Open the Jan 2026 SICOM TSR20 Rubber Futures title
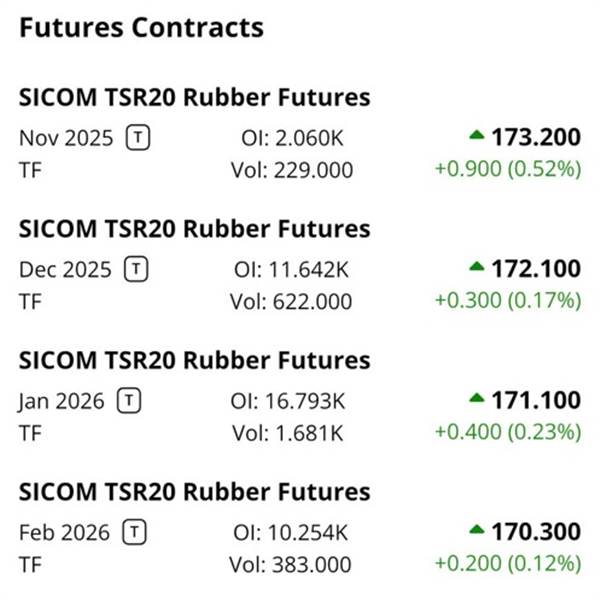 tap(194, 361)
